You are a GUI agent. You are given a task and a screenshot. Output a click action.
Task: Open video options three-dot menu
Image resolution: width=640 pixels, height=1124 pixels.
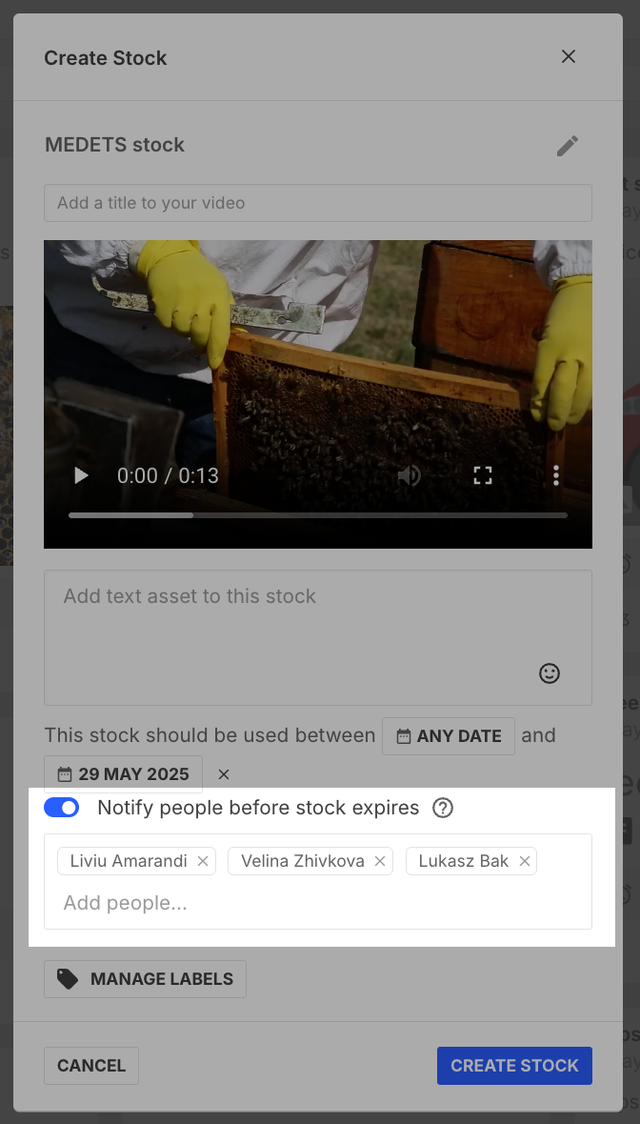[556, 475]
